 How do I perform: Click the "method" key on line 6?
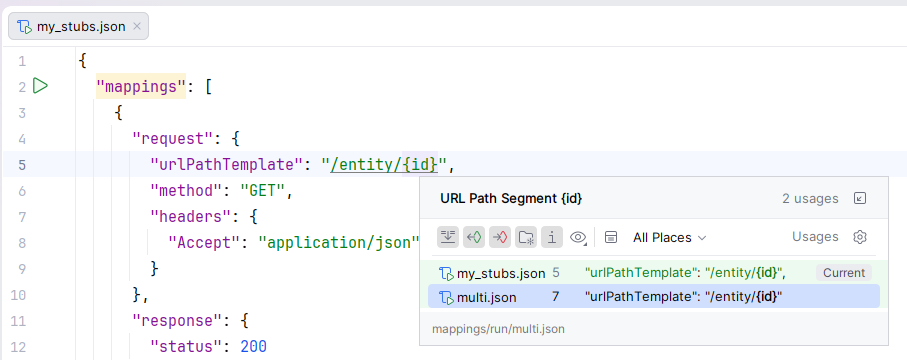click(x=186, y=191)
